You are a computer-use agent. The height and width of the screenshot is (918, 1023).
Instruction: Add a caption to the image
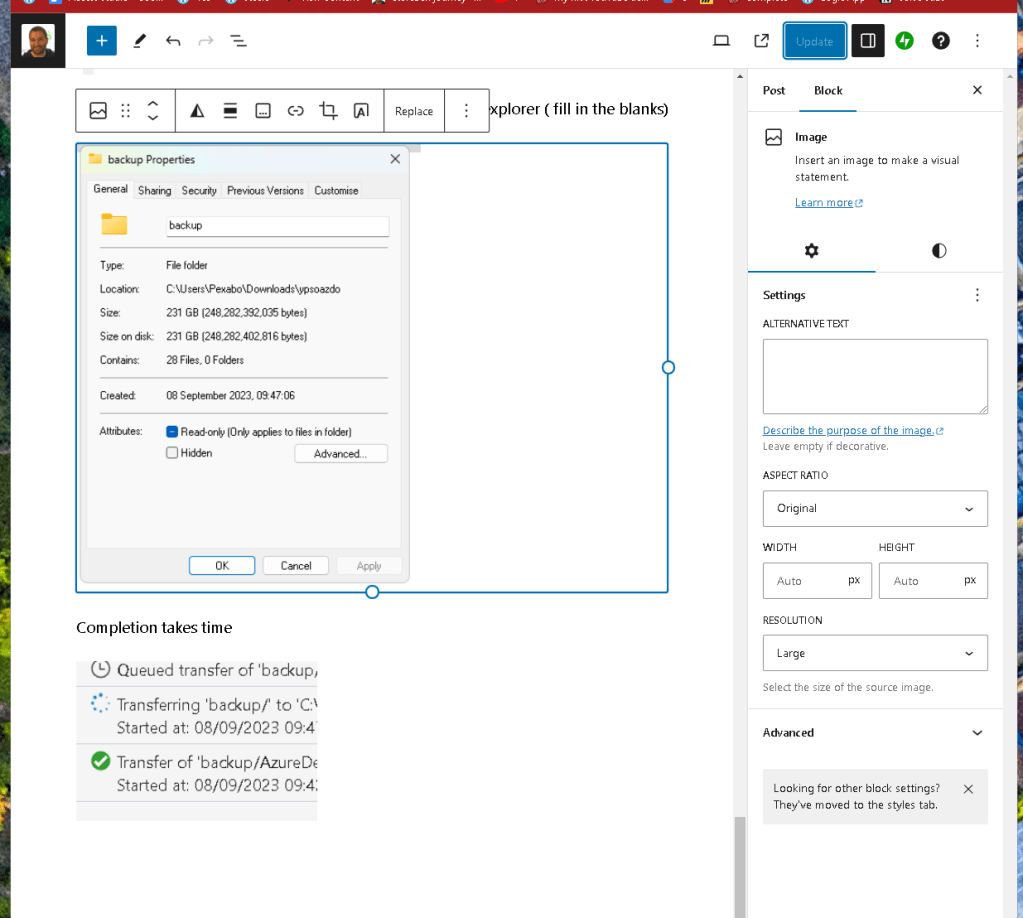(x=263, y=111)
